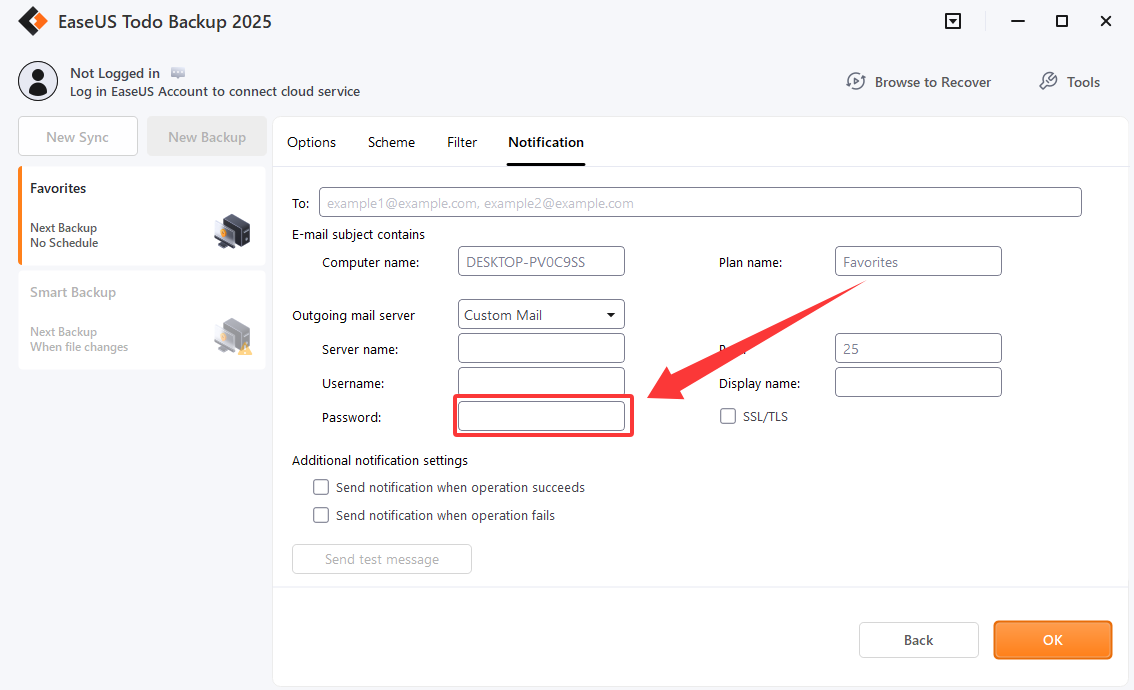
Task: Select the Smart Backup plan
Action: tap(142, 320)
